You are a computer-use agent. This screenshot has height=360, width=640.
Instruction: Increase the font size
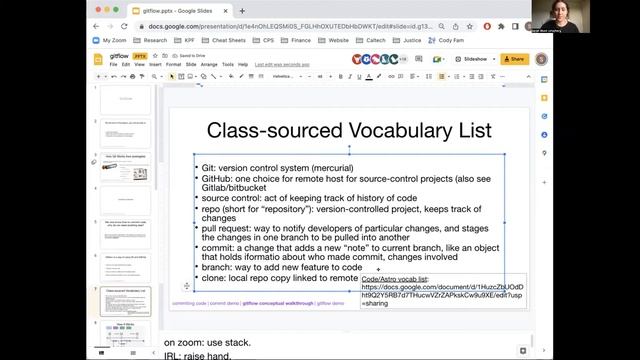point(330,76)
